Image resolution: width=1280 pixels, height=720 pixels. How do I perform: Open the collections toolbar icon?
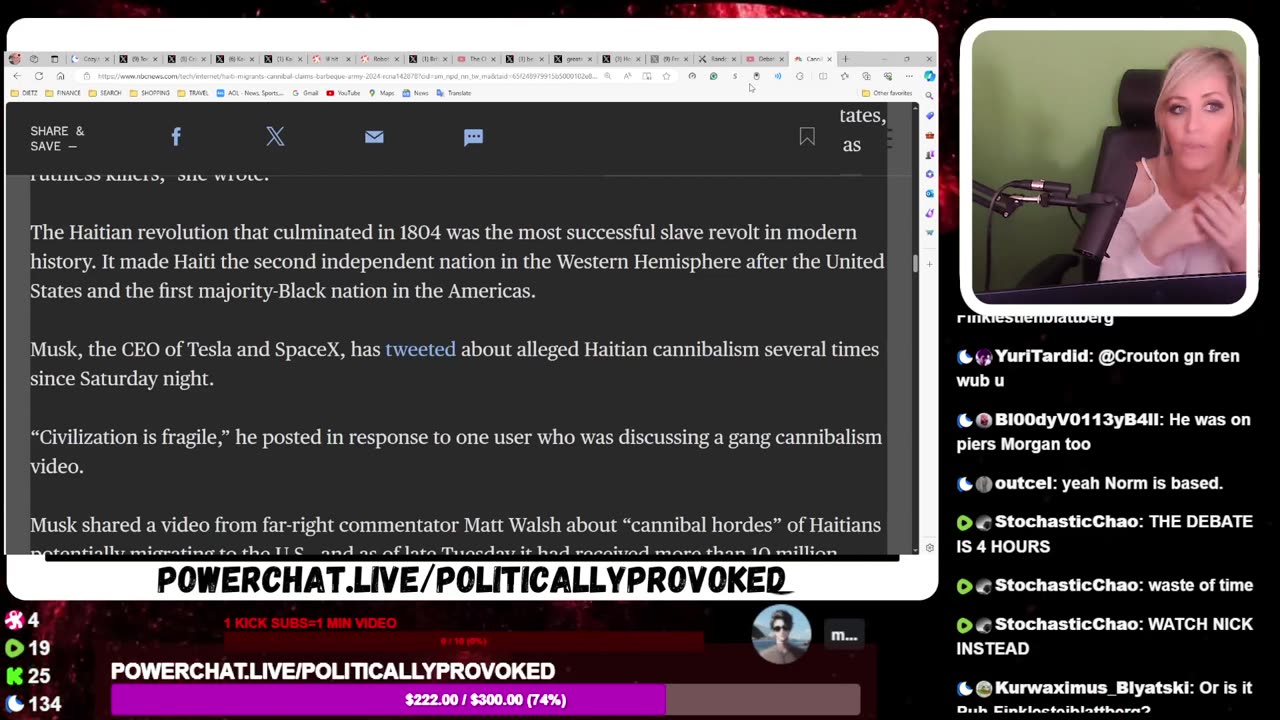(866, 76)
